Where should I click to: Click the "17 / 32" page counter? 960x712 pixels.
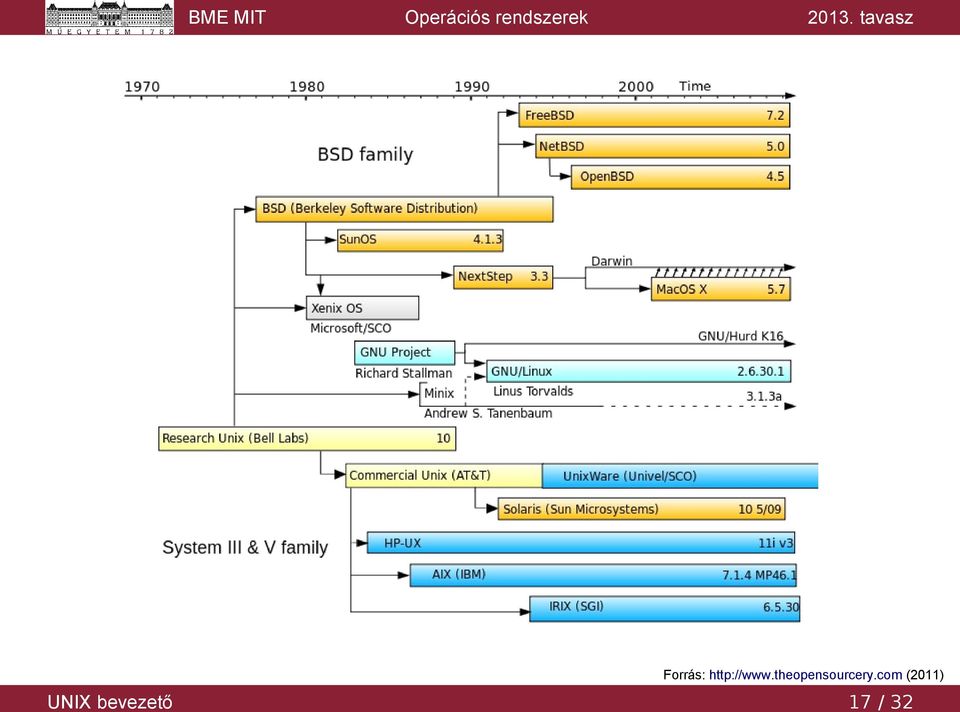click(881, 702)
